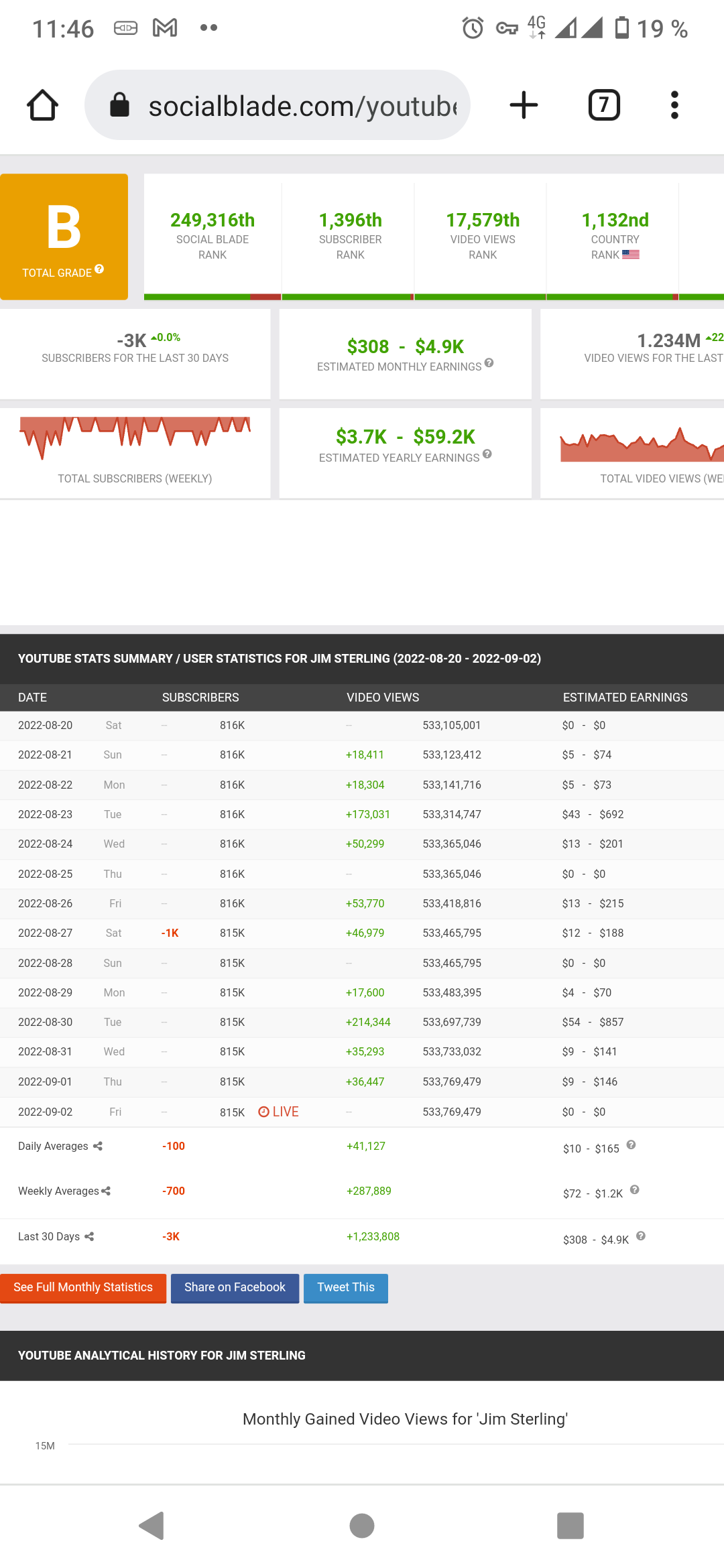This screenshot has width=724, height=1568.
Task: Click See Full Monthly Statistics button
Action: click(x=83, y=1288)
